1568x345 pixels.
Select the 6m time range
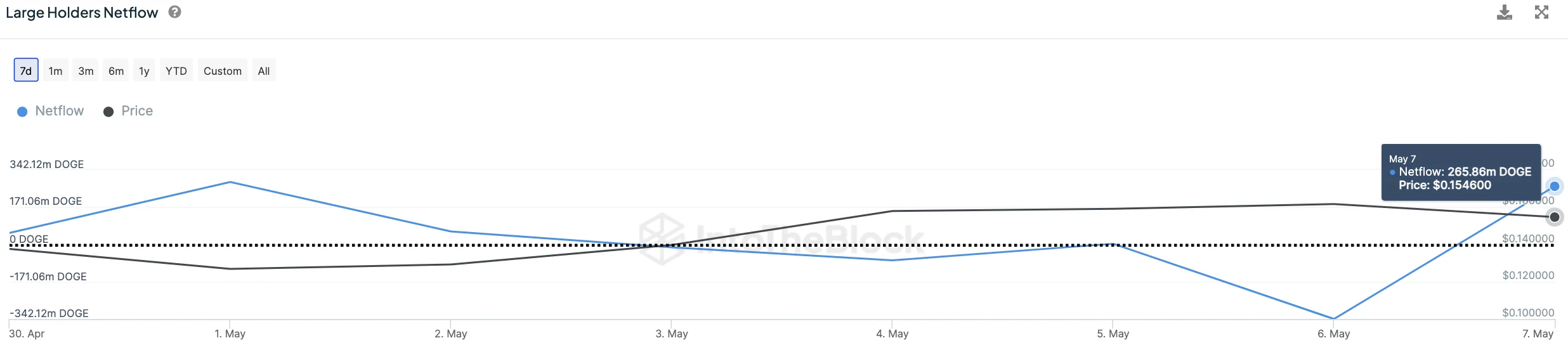tap(116, 70)
